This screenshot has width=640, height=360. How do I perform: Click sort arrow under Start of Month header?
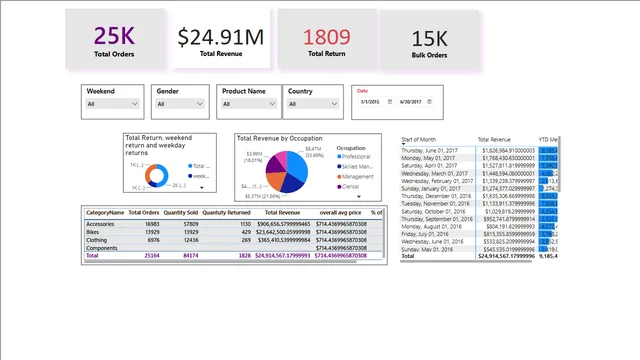[x=403, y=144]
